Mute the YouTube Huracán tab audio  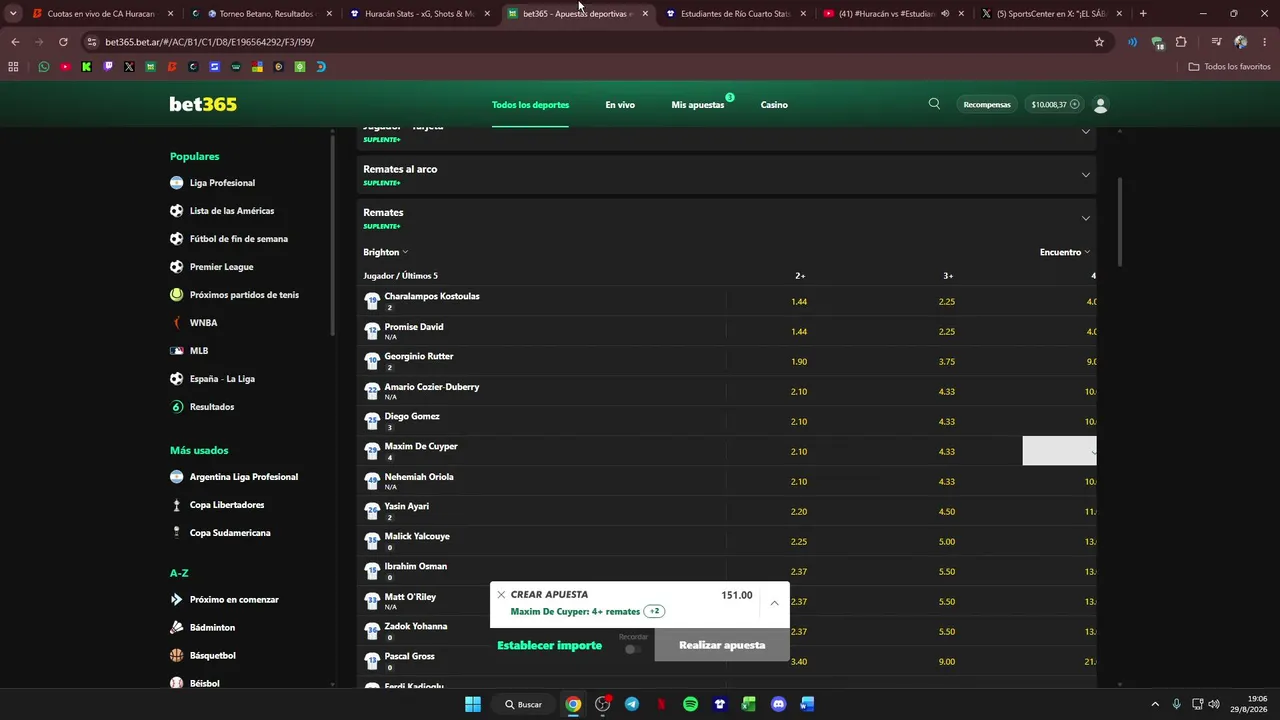[x=945, y=14]
